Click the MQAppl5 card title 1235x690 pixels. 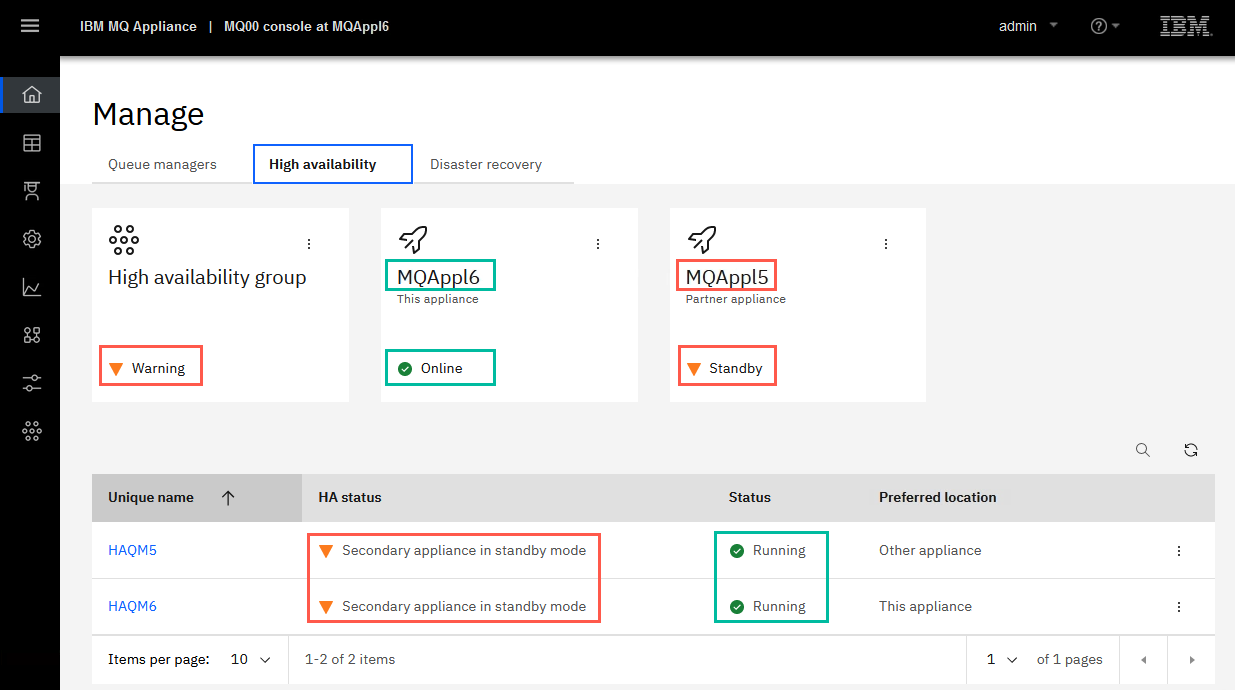tap(727, 277)
